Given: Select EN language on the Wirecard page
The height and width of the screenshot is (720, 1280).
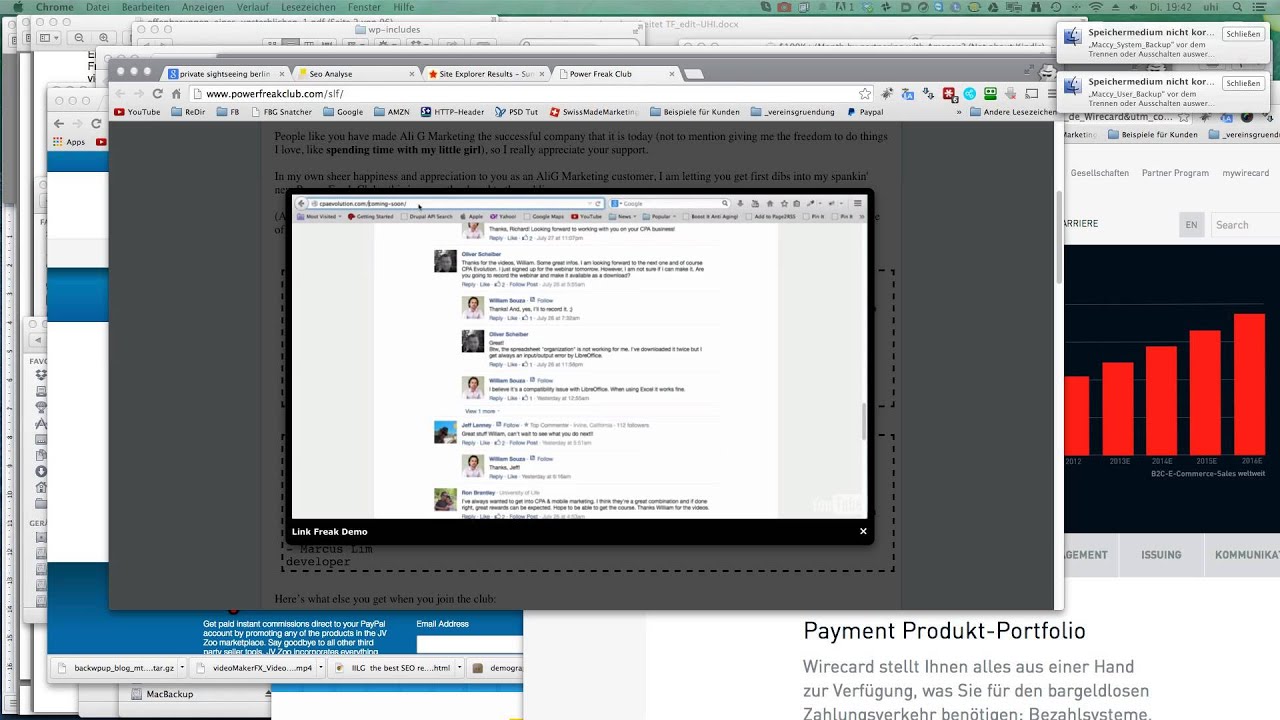Looking at the screenshot, I should coord(1191,225).
